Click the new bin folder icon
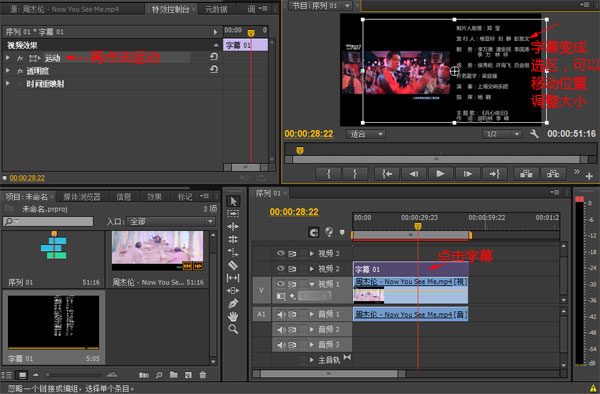This screenshot has width=600, height=394. (x=173, y=375)
